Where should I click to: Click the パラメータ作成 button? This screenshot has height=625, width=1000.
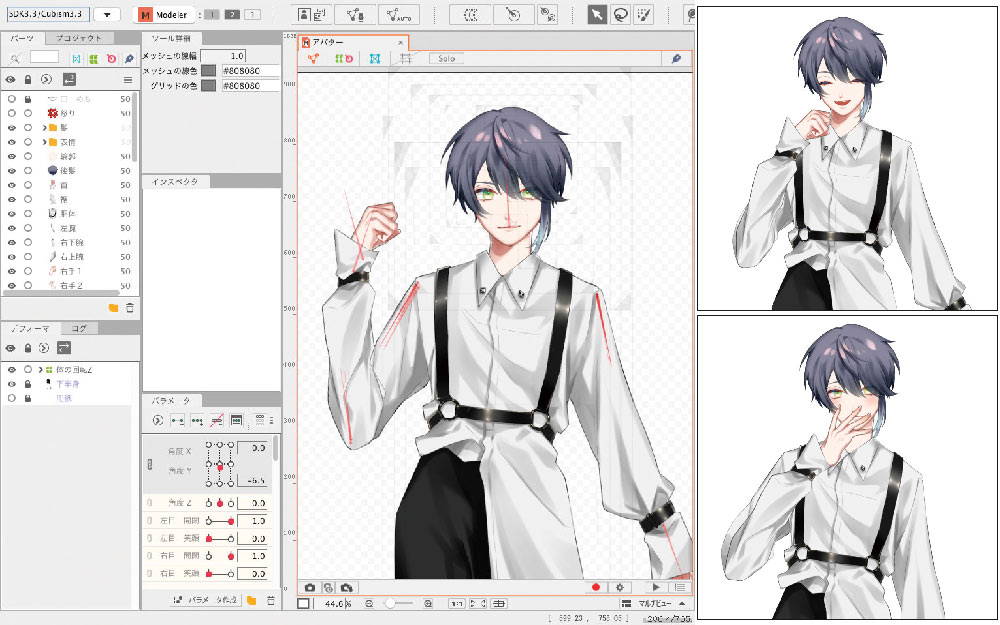pyautogui.click(x=205, y=600)
